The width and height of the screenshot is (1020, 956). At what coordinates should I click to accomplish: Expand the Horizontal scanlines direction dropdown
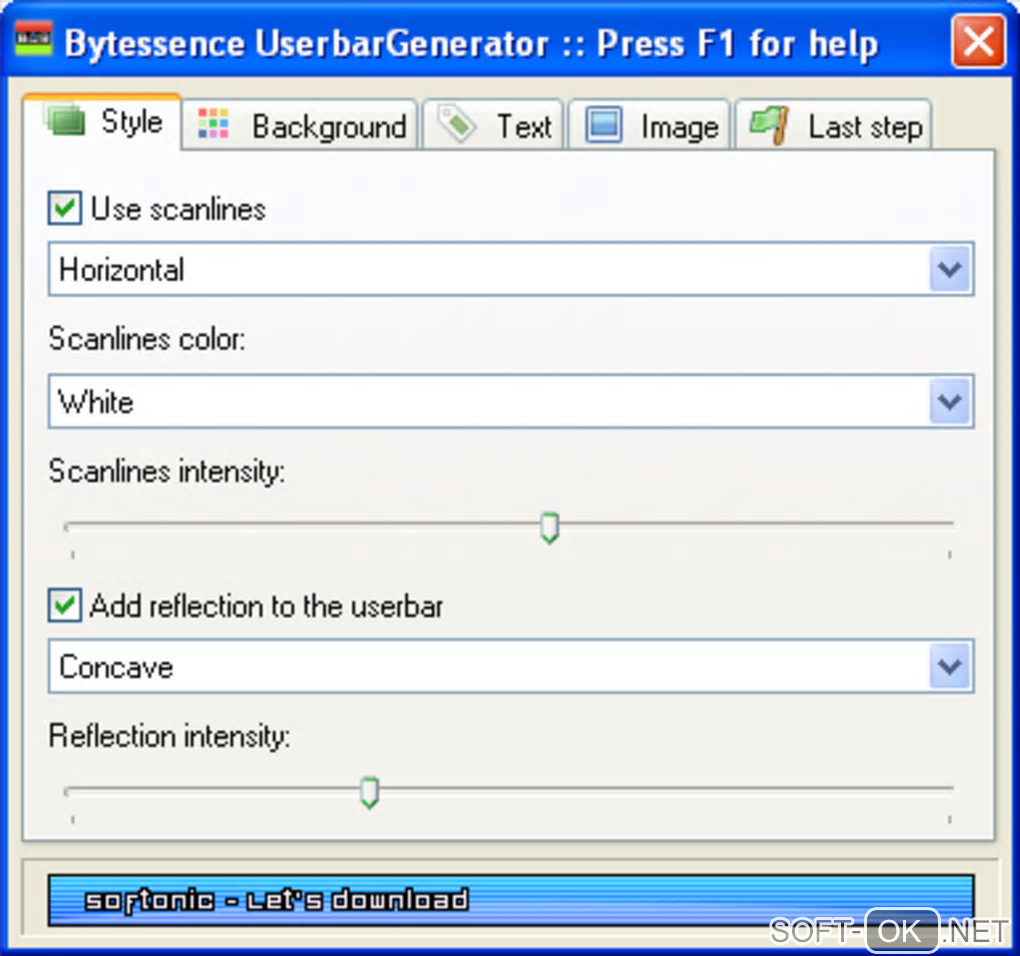(949, 269)
